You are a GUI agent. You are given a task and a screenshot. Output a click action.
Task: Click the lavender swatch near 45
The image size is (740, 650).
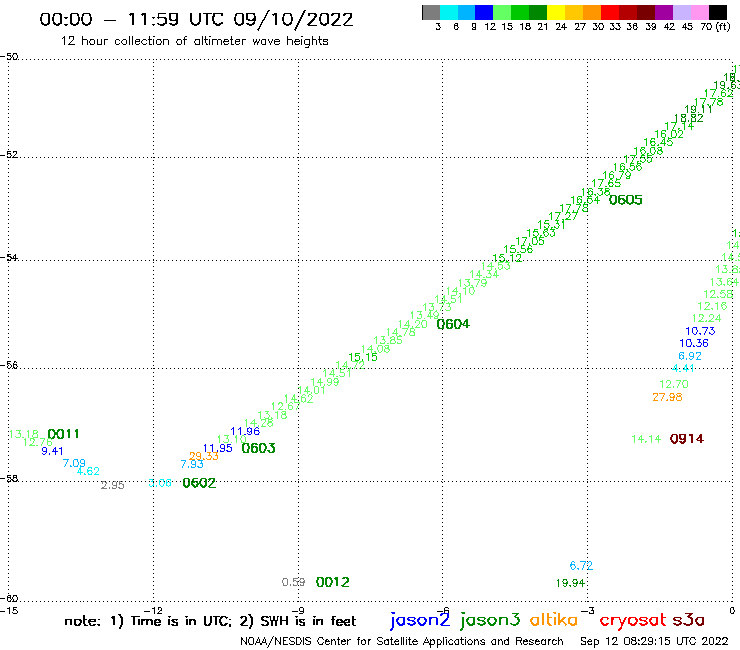[x=682, y=12]
